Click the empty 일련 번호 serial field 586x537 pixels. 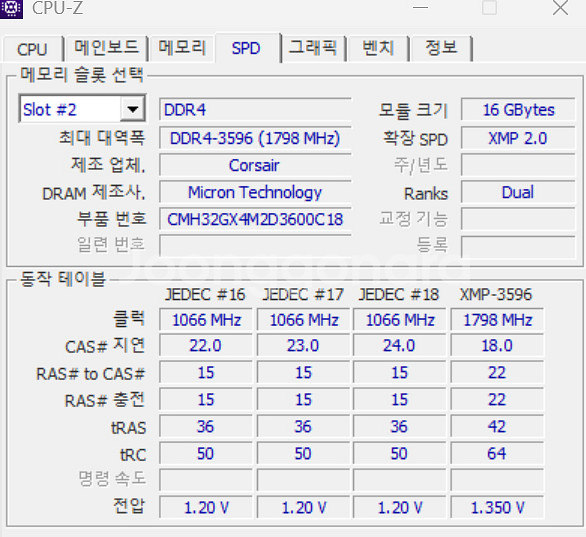point(255,246)
